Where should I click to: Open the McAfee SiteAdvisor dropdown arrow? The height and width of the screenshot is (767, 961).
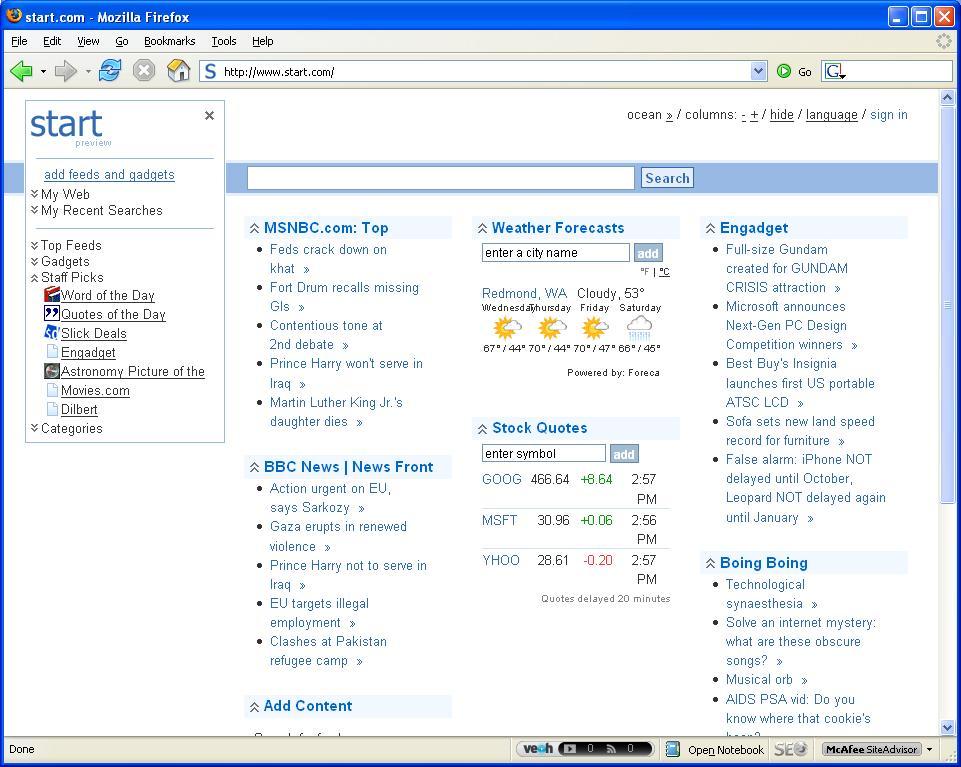tap(930, 749)
